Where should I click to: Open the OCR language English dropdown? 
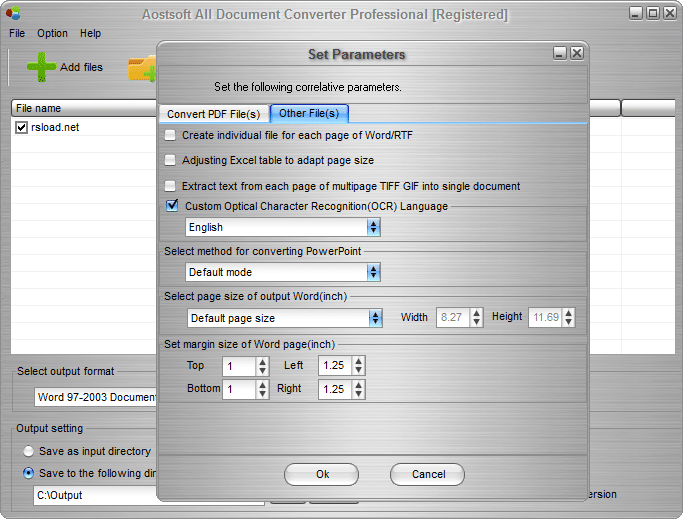(283, 227)
